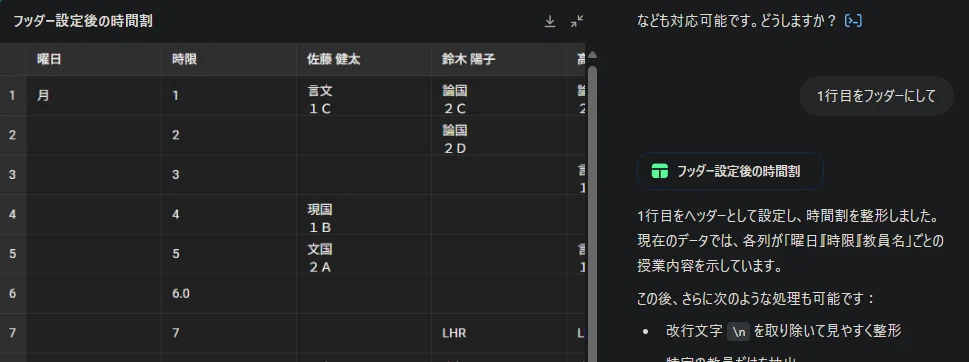Screen dimensions: 969x362
Task: Click row number 1 in the table
Action: coord(13,96)
